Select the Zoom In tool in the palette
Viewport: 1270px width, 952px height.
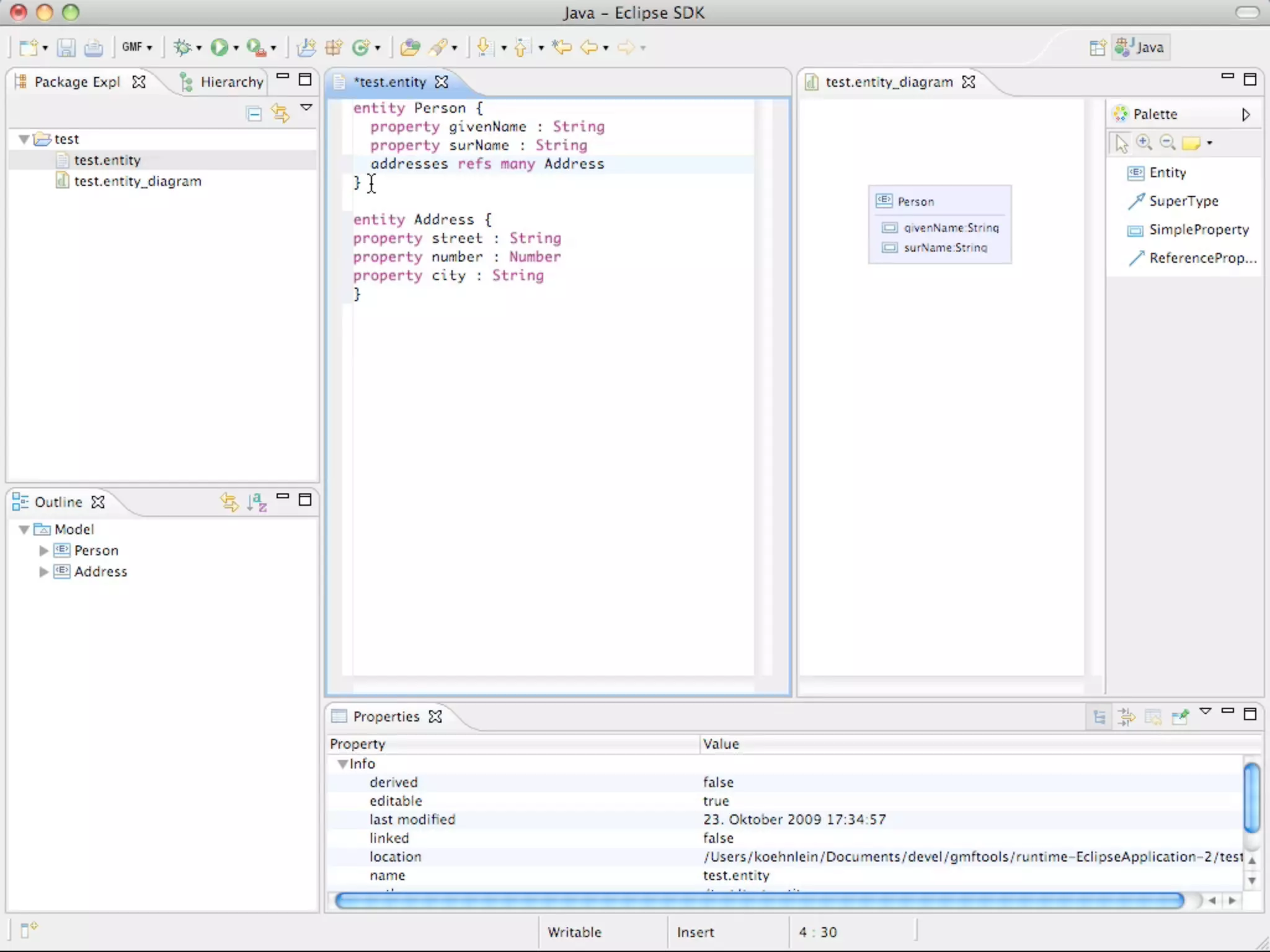(x=1144, y=143)
